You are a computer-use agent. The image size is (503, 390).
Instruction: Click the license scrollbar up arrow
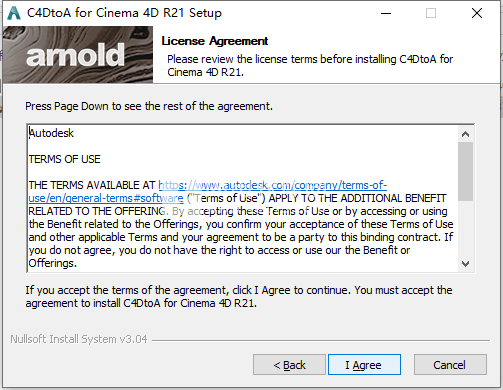(465, 134)
